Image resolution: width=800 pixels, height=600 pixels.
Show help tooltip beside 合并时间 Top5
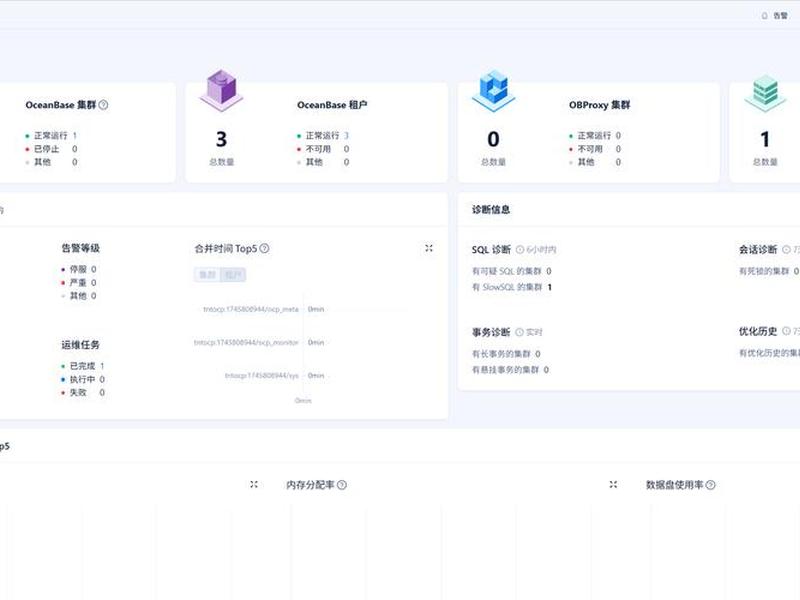tap(264, 248)
